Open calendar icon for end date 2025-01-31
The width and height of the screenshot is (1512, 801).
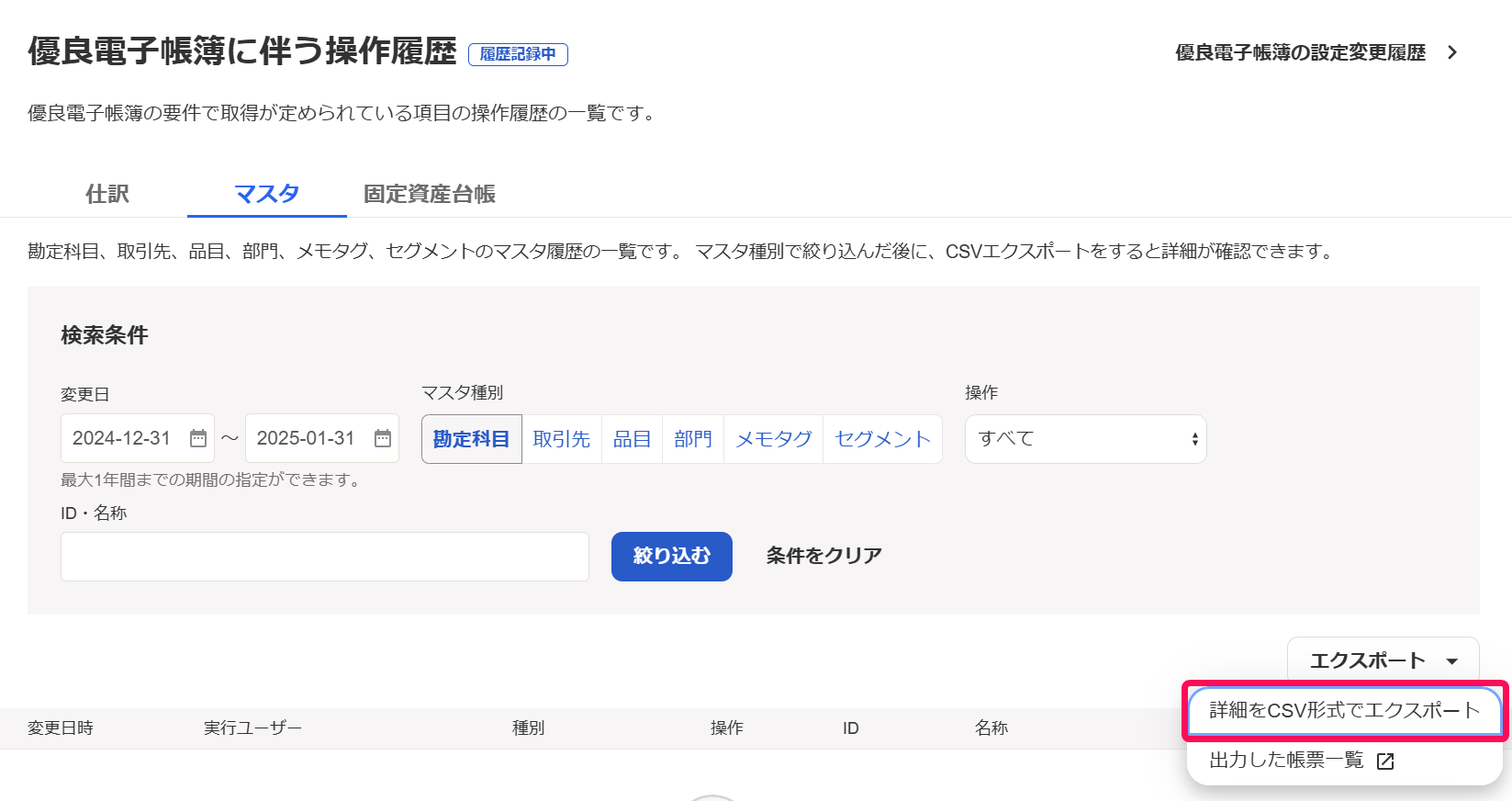383,438
